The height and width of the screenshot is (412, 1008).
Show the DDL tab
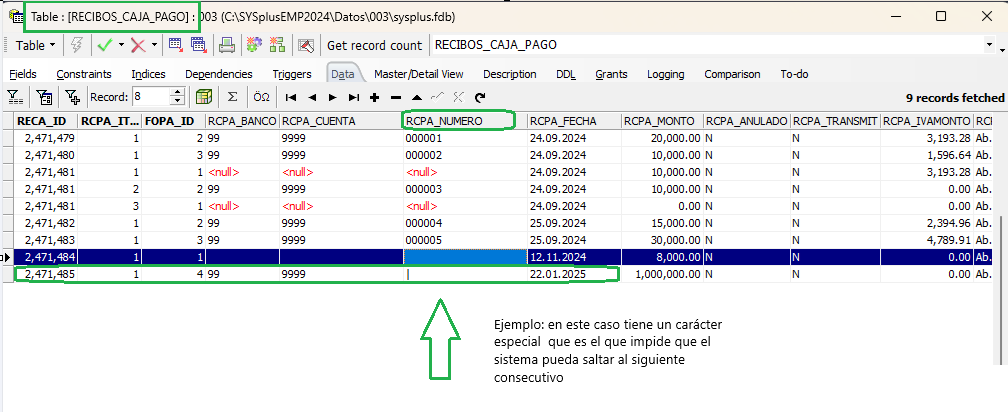click(x=566, y=74)
